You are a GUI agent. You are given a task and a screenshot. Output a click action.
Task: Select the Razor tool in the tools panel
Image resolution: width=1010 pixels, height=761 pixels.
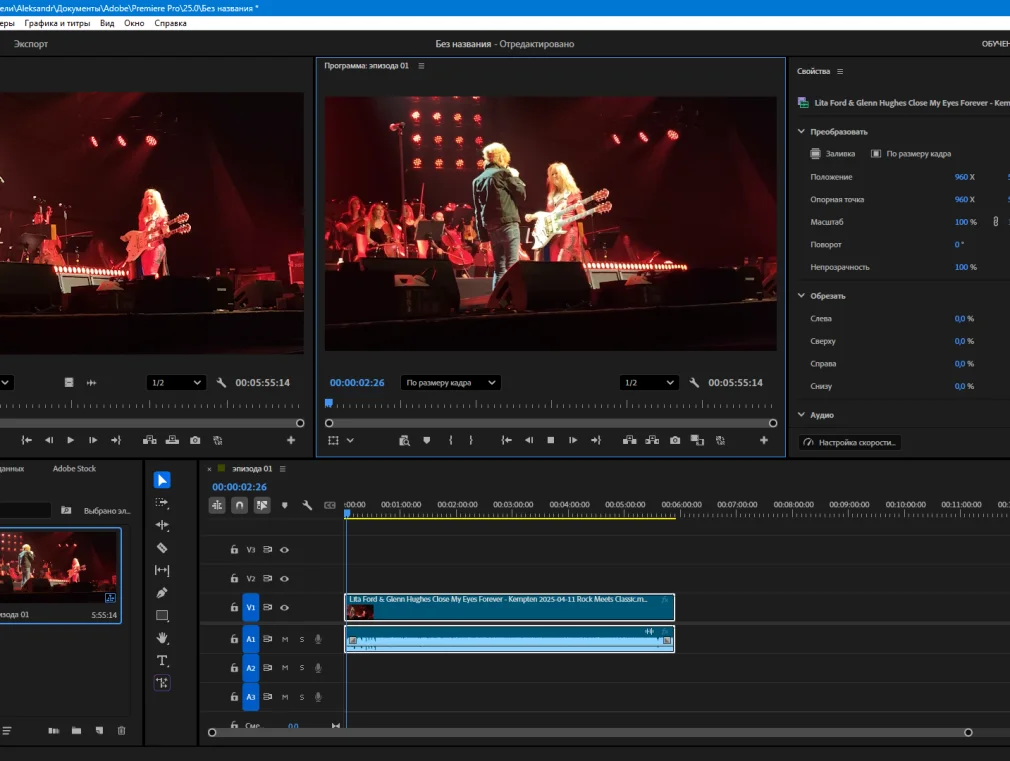[x=162, y=548]
